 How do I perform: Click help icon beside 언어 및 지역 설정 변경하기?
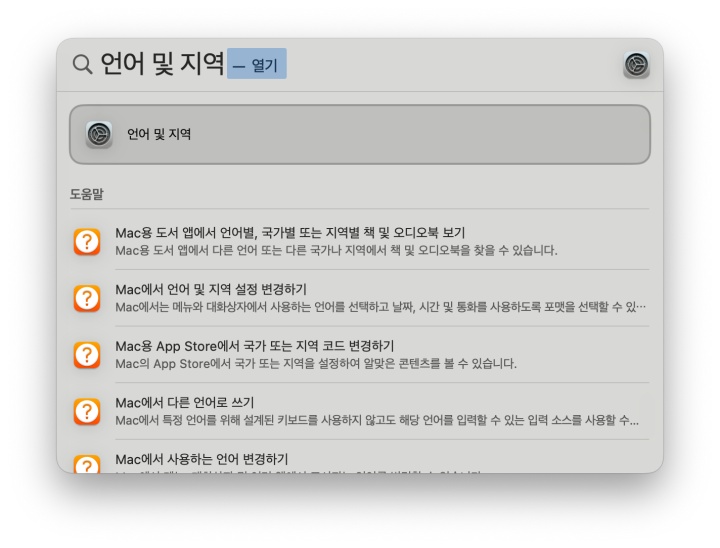click(x=87, y=298)
